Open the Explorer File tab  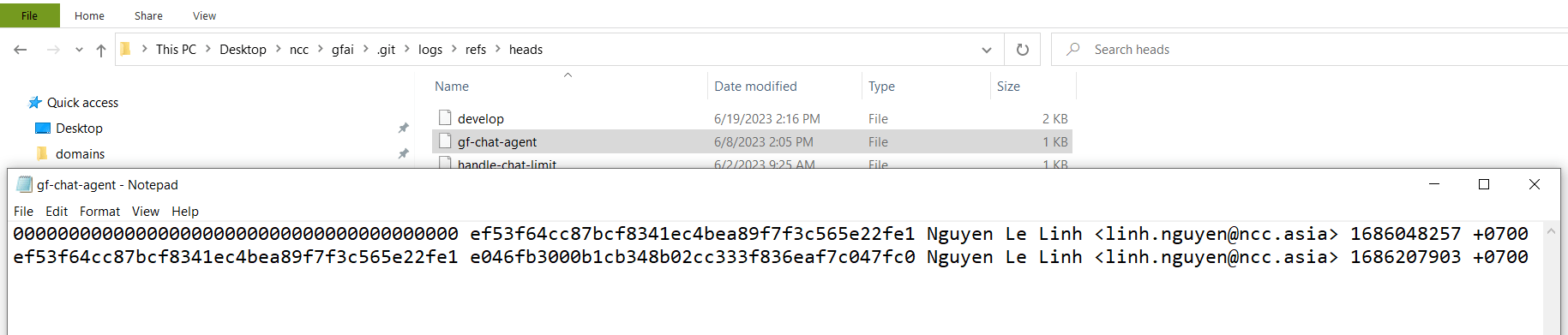pyautogui.click(x=30, y=15)
